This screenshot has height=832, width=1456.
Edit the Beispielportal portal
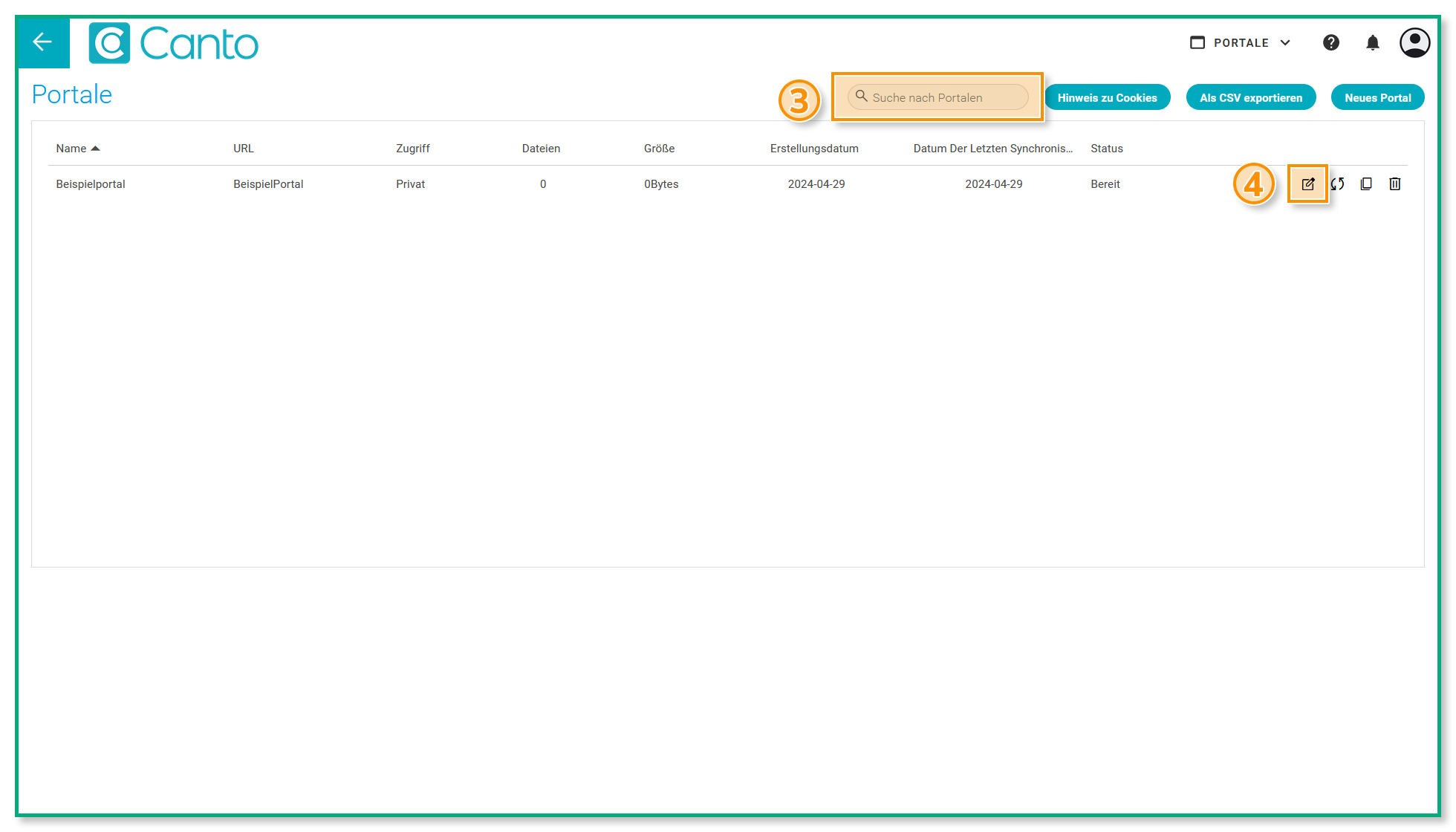tap(1307, 184)
